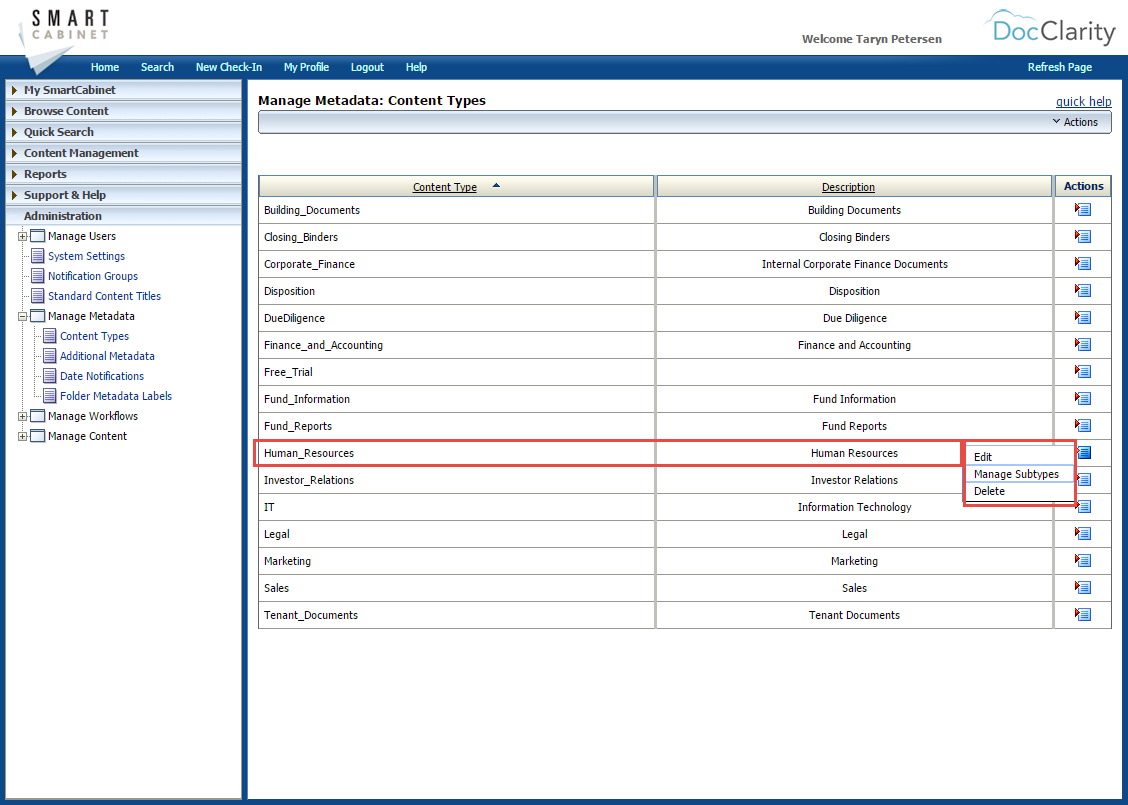Click the Notification Groups page icon
The height and width of the screenshot is (805, 1128).
click(x=38, y=276)
